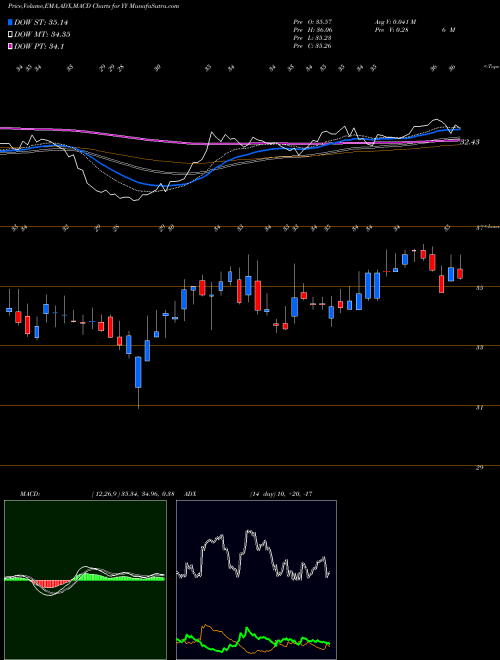Select the 'DOW ST: 35.14' legend text

click(x=41, y=22)
